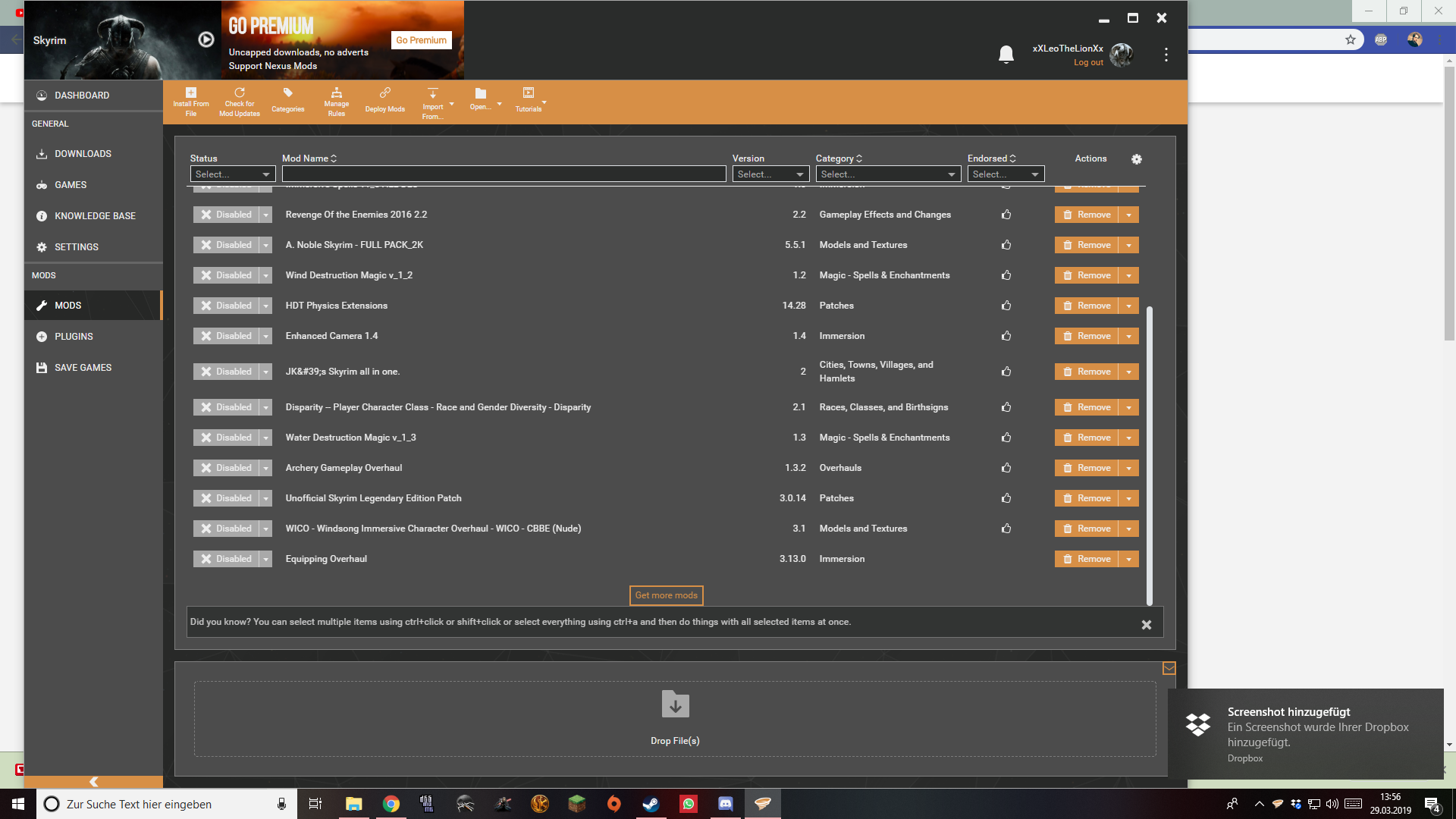
Task: Remove HDT Physics Extensions mod
Action: coord(1086,306)
